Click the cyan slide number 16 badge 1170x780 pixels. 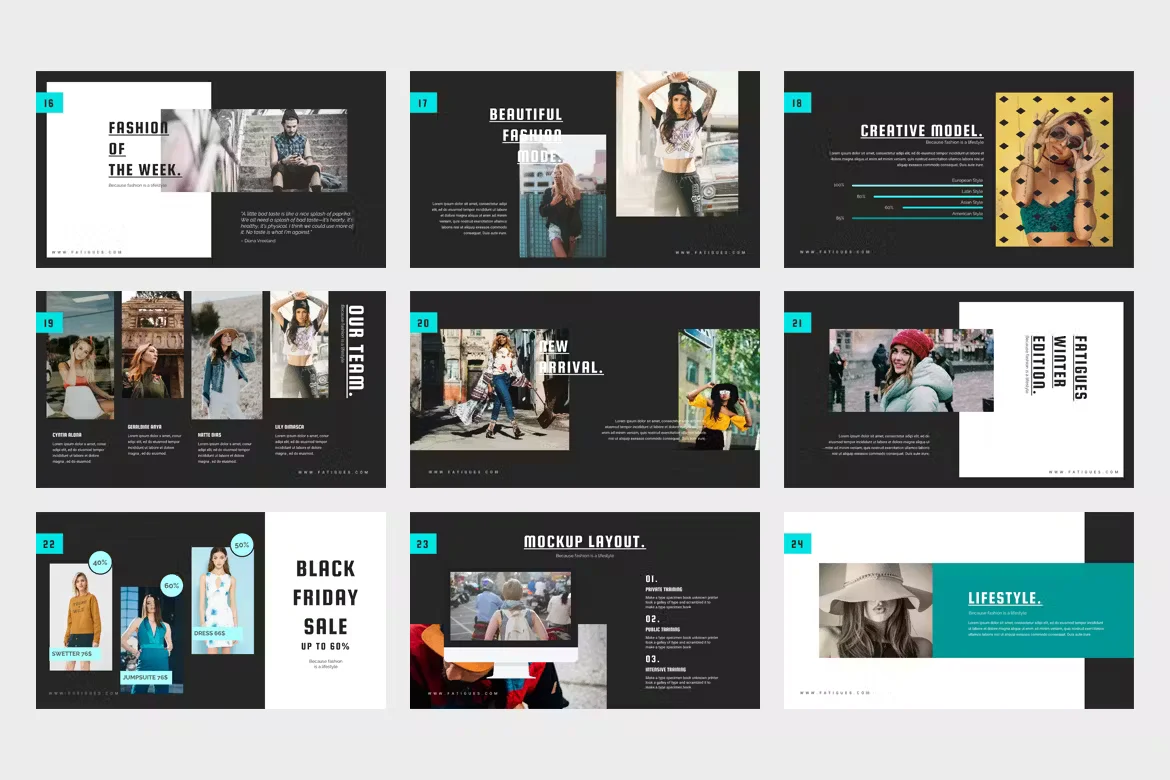[x=49, y=102]
